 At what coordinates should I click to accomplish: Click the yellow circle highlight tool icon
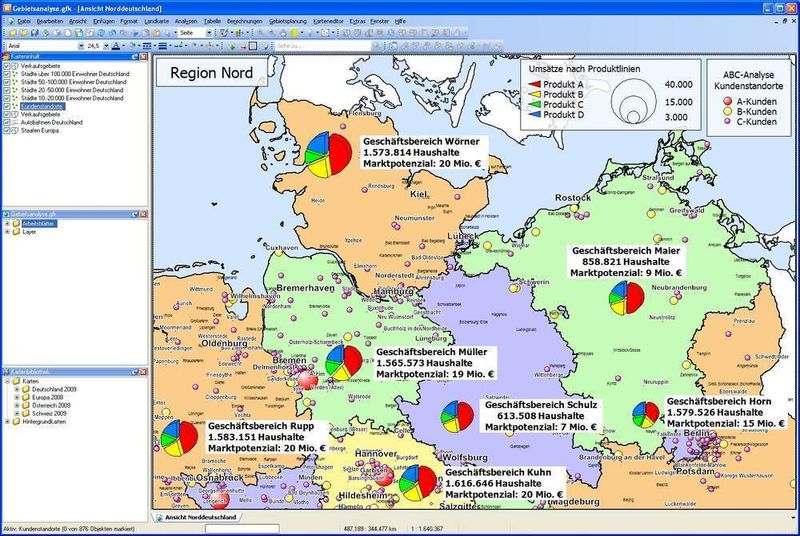pos(294,33)
